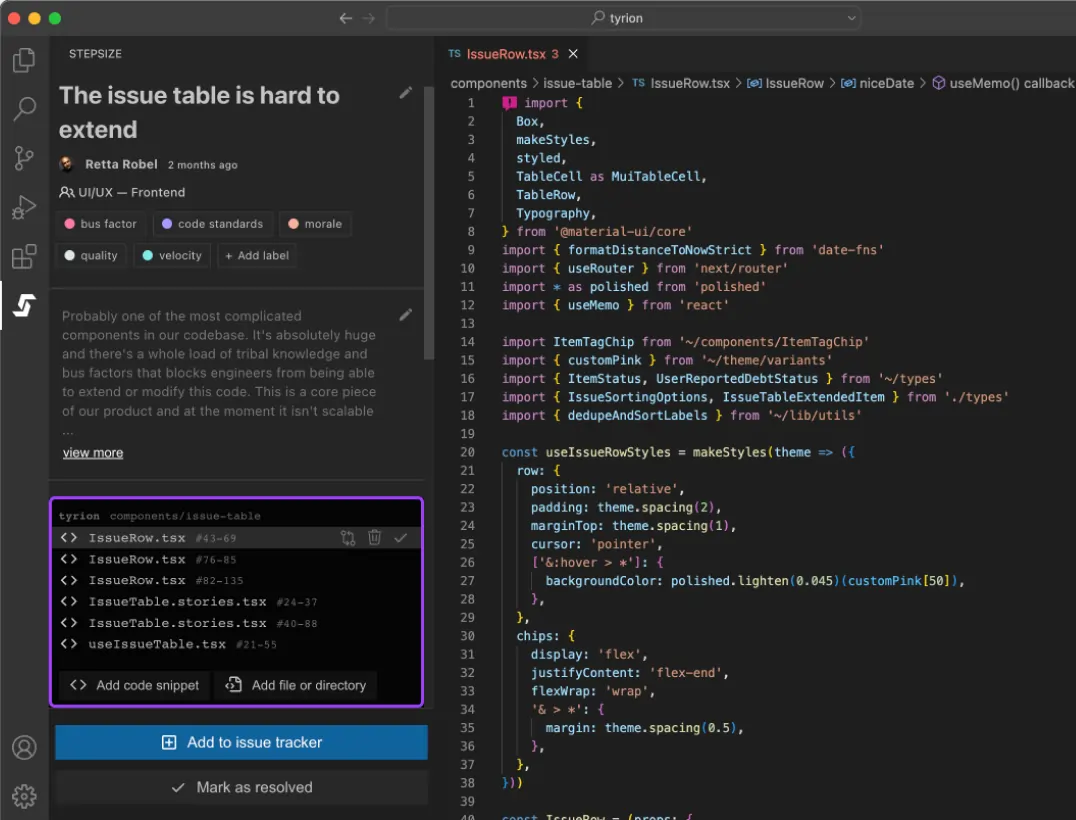Screen dimensions: 1076x820
Task: Toggle the velocity label chip
Action: (x=171, y=256)
